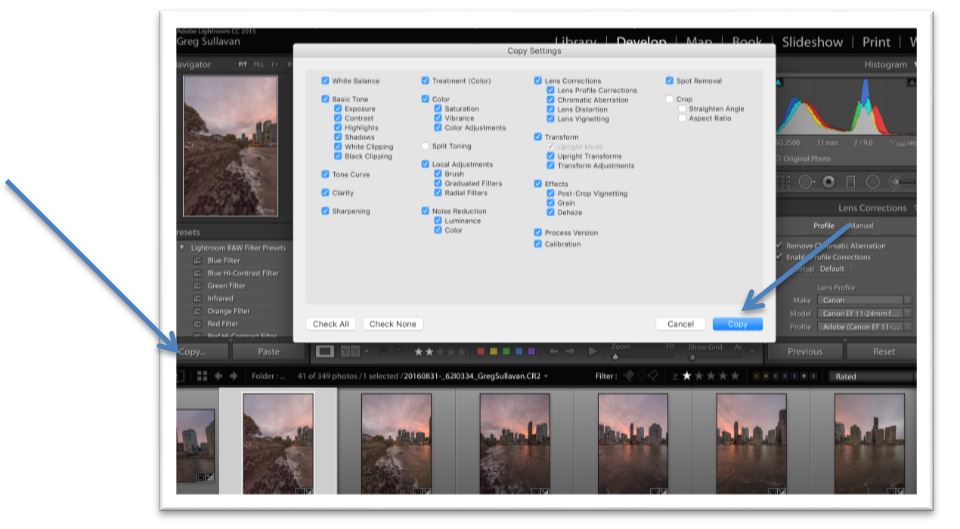Toggle Before/After view icon
Viewport: 960px width, 529px height.
350,351
